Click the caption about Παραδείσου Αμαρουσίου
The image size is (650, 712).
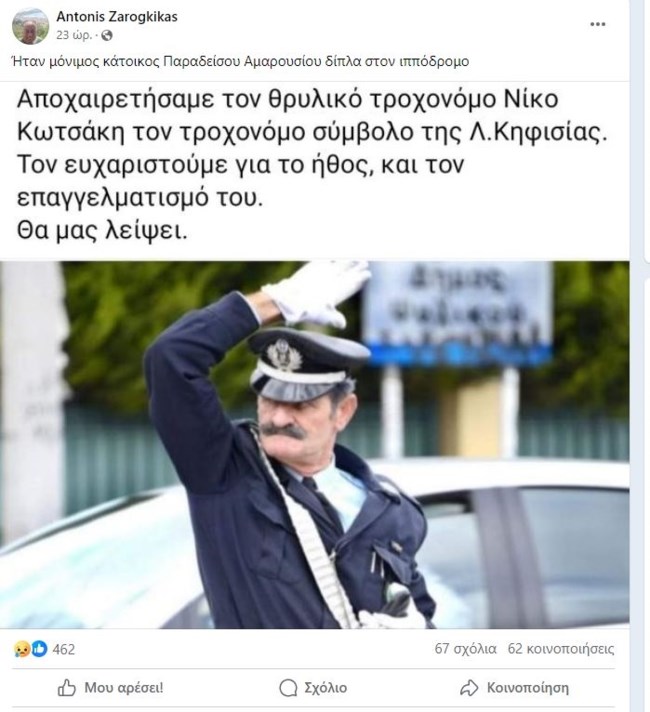point(241,61)
